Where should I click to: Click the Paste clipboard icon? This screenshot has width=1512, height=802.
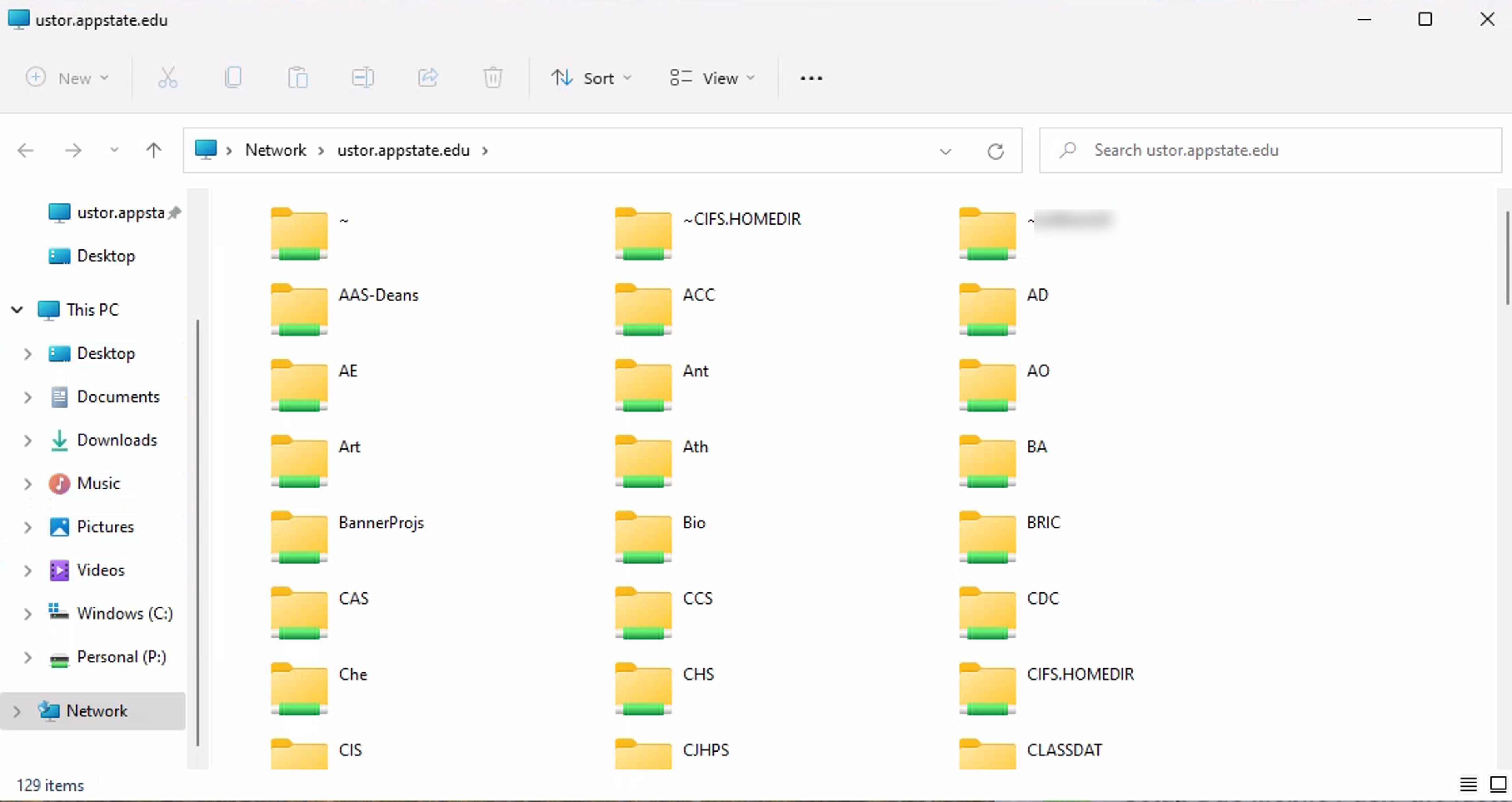[x=298, y=78]
